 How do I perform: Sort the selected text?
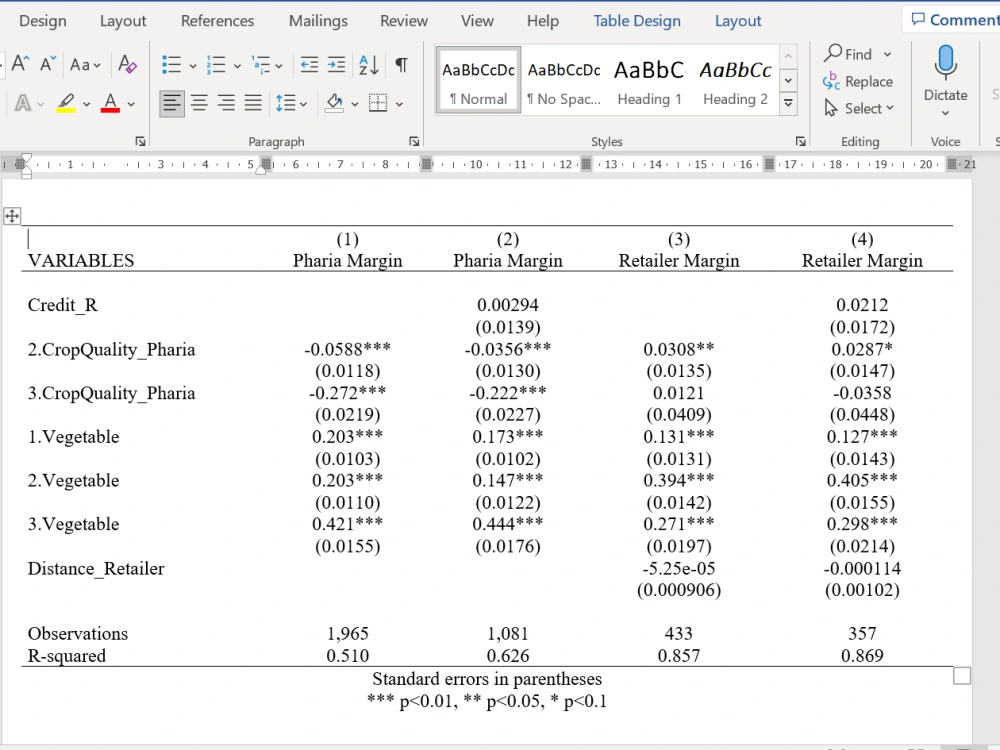click(369, 64)
